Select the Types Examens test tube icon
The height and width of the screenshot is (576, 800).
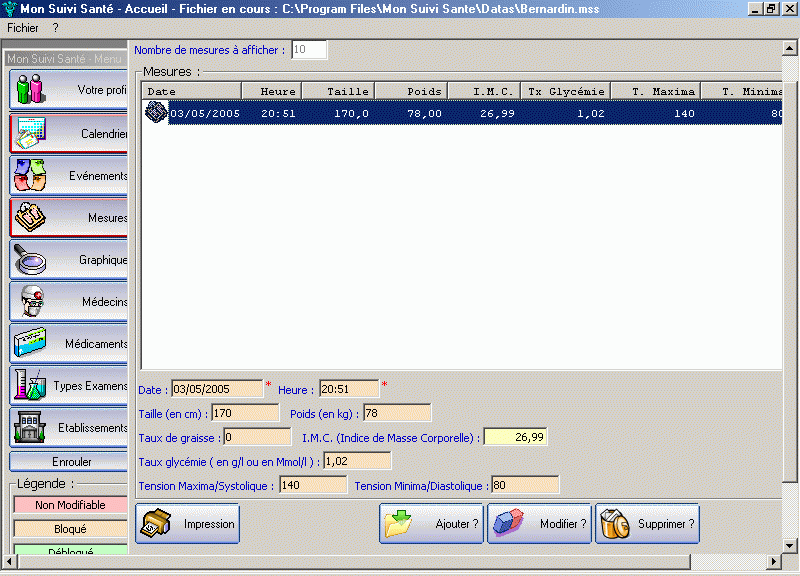pyautogui.click(x=30, y=385)
